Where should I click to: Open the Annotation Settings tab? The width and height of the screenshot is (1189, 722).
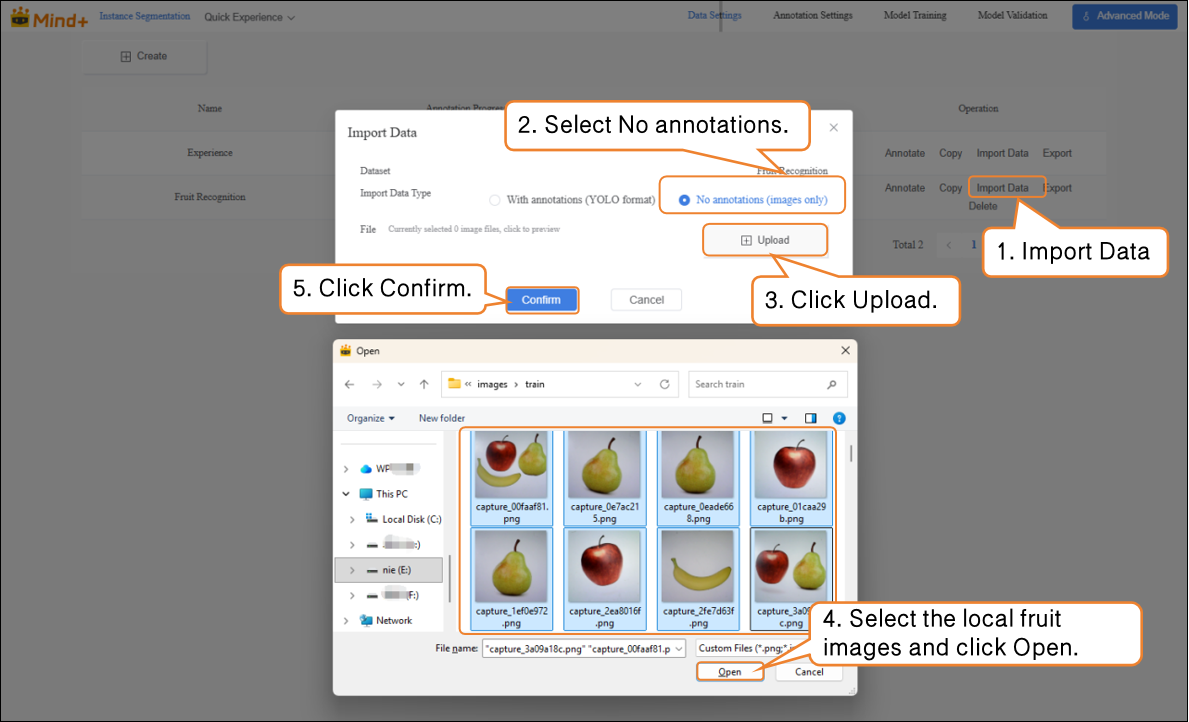coord(812,16)
